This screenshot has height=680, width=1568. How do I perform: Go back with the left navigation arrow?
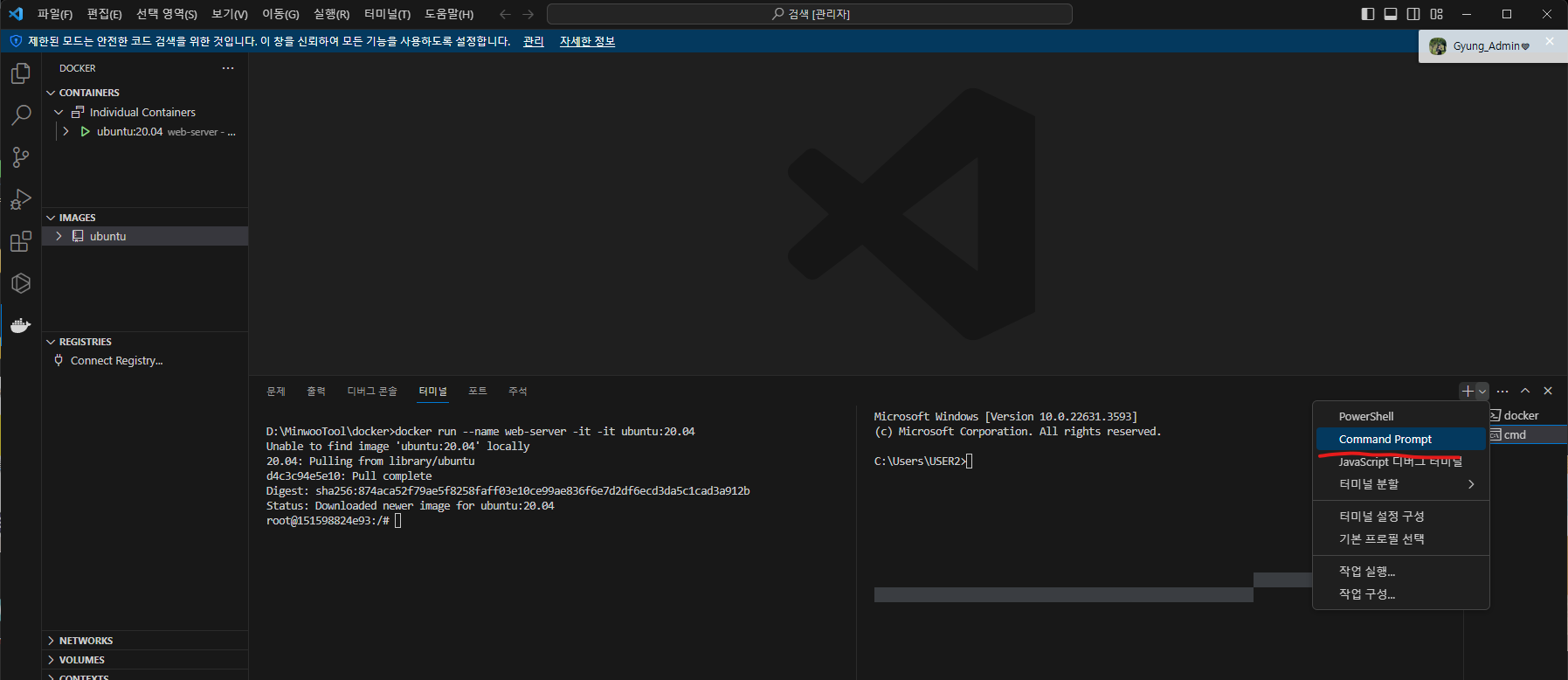505,14
